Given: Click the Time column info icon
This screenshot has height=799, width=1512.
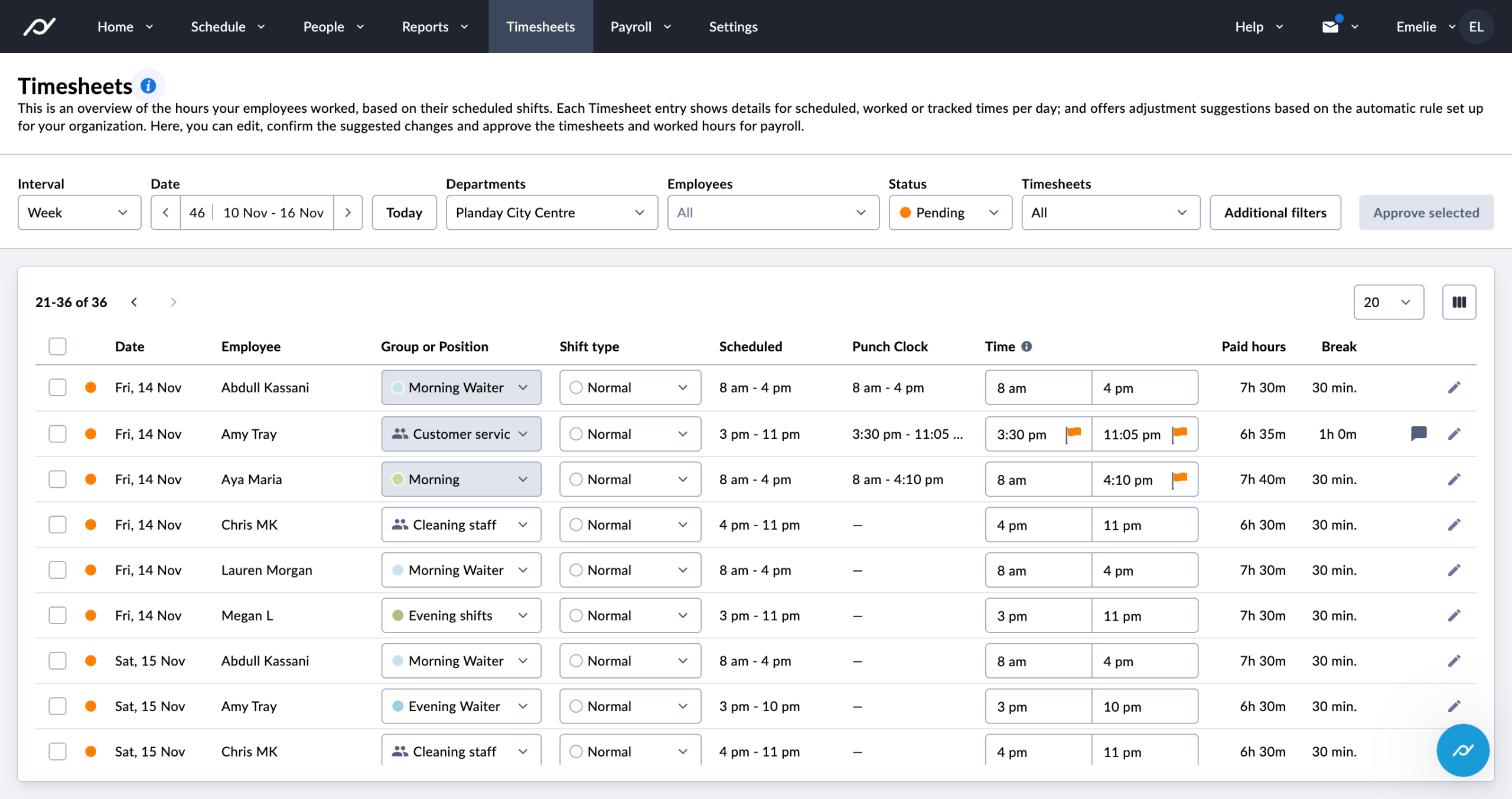Looking at the screenshot, I should [x=1027, y=347].
